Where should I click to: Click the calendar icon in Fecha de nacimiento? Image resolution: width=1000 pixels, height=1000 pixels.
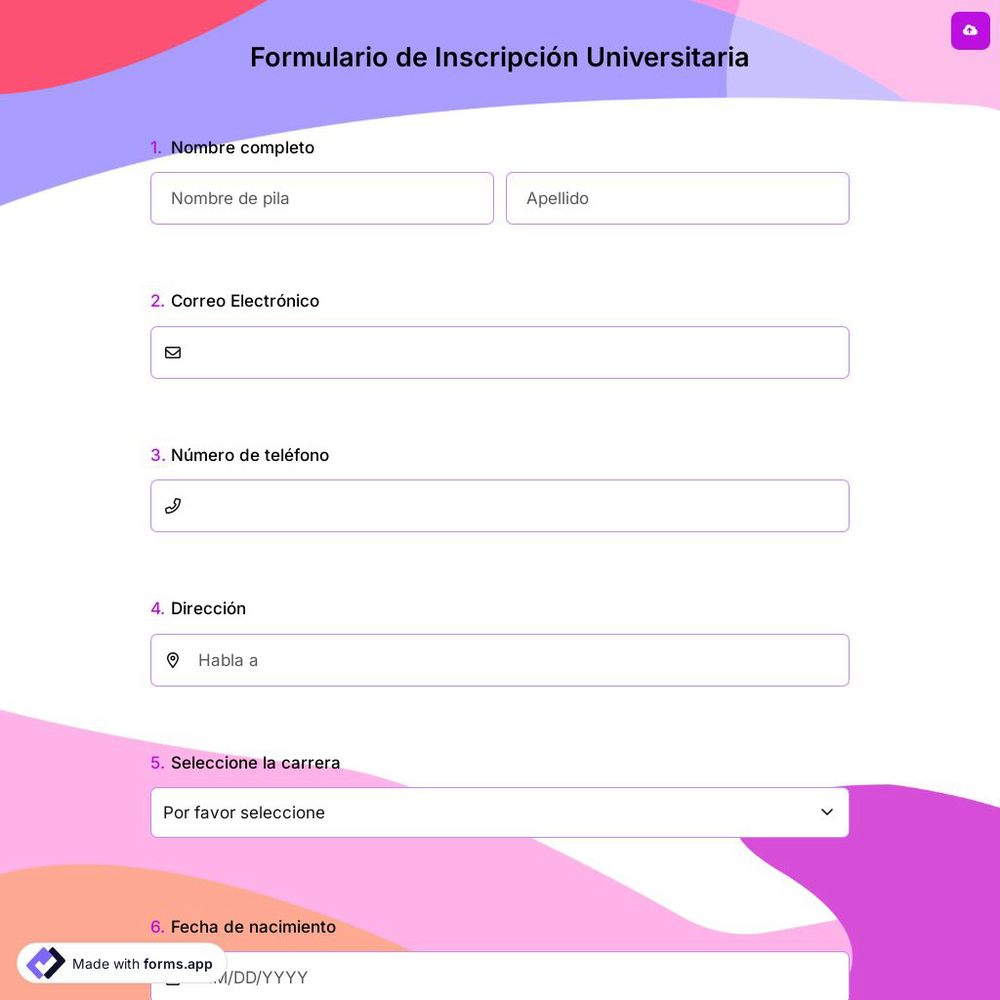[173, 977]
